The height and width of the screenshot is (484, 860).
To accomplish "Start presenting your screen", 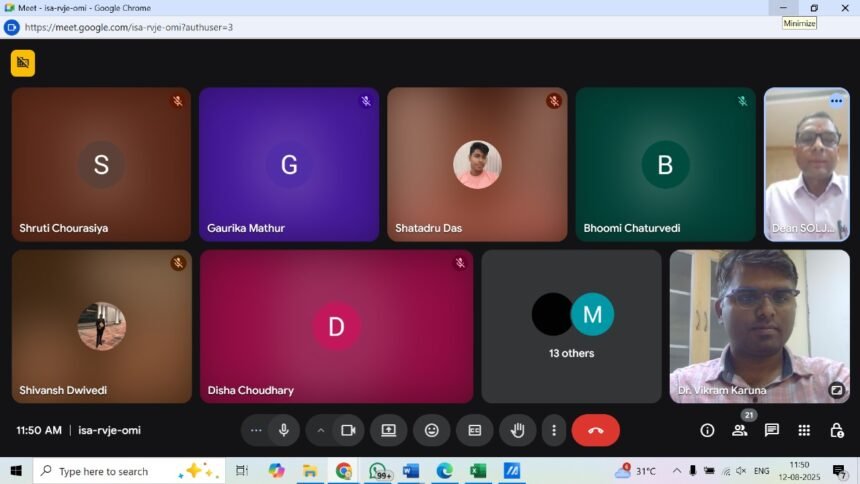I will tap(388, 430).
